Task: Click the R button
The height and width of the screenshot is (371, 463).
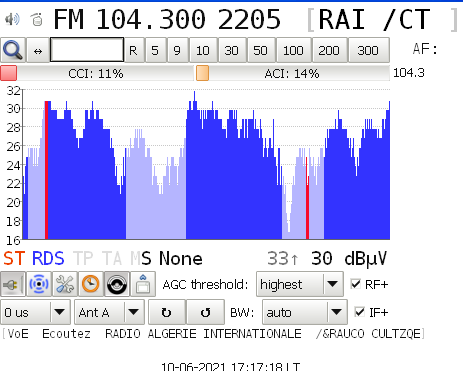Action: (133, 50)
